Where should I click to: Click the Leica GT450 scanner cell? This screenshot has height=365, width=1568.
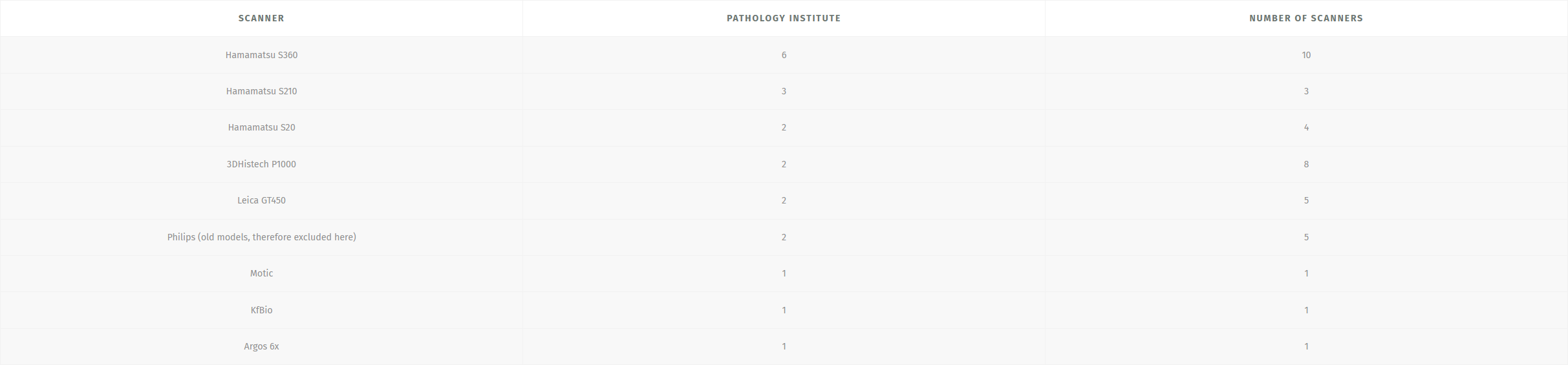point(261,200)
